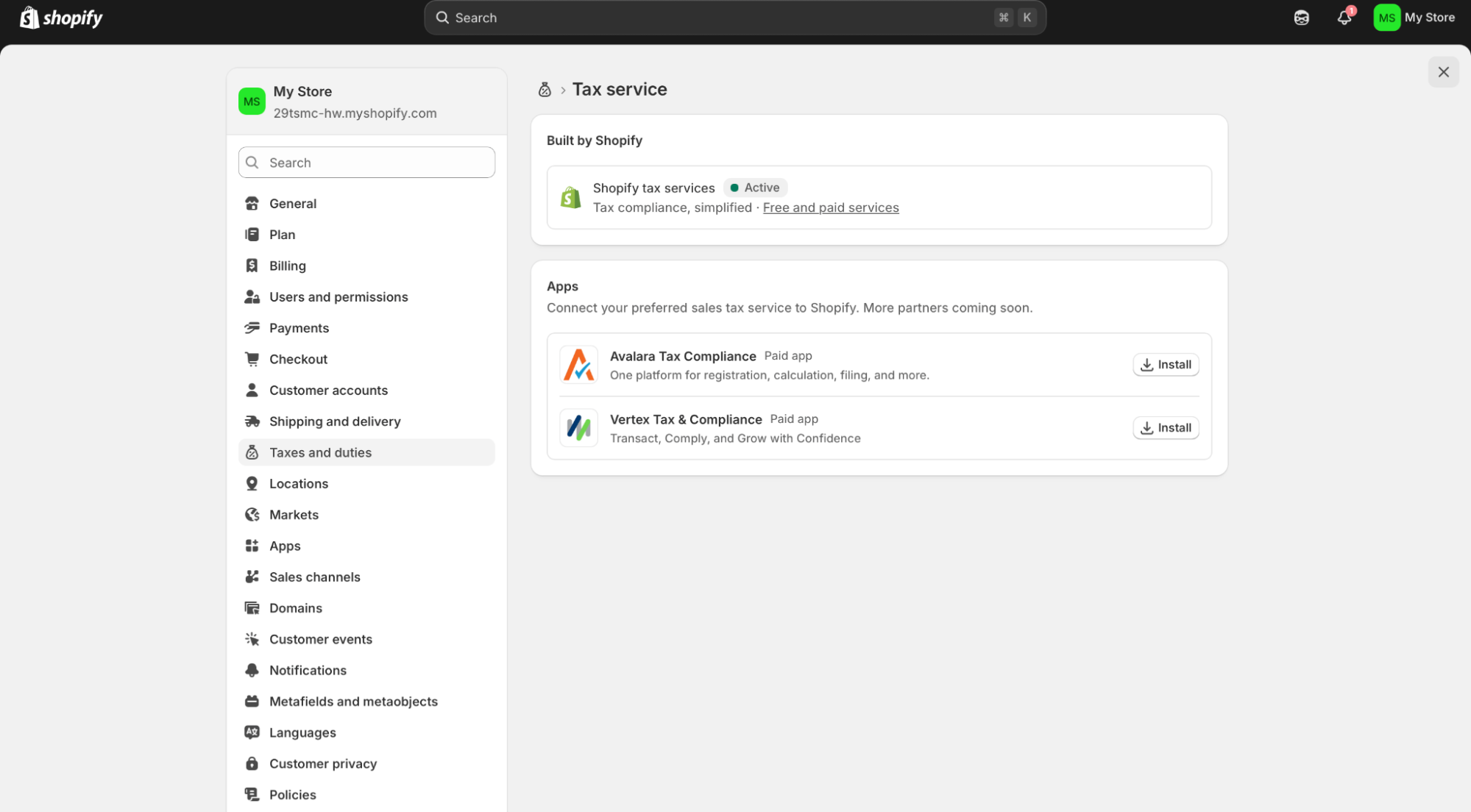Open Customer privacy settings
The image size is (1471, 812).
(366, 764)
